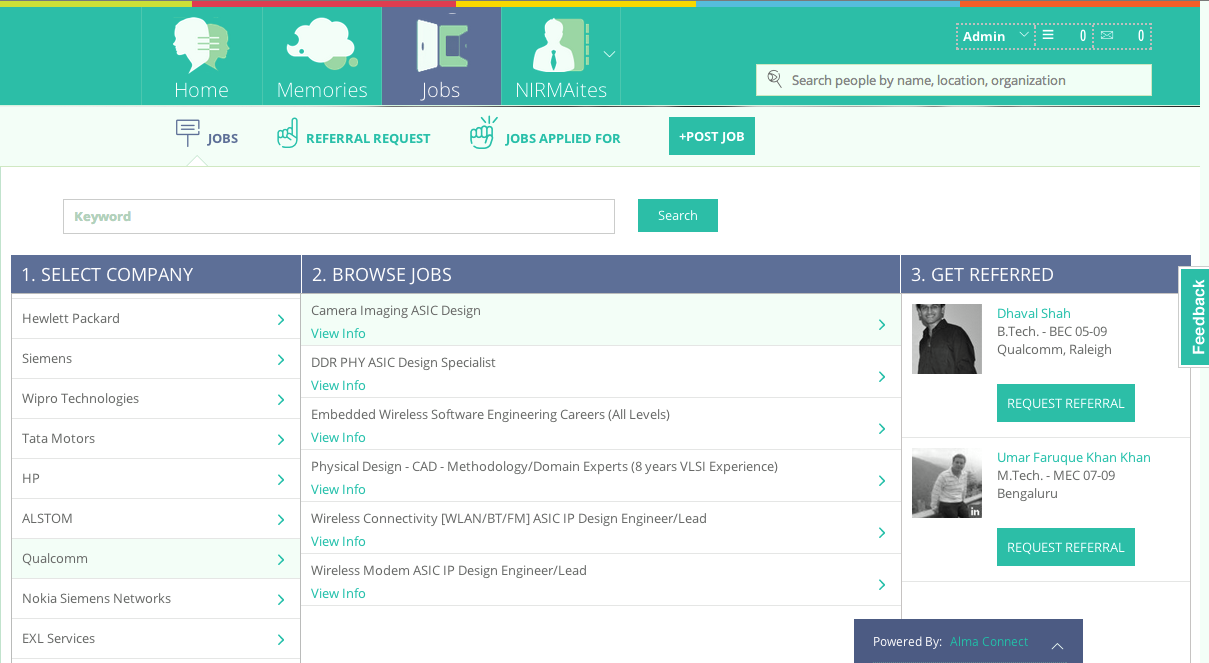View Info for Embedded Wireless Software Engineering

(x=338, y=437)
